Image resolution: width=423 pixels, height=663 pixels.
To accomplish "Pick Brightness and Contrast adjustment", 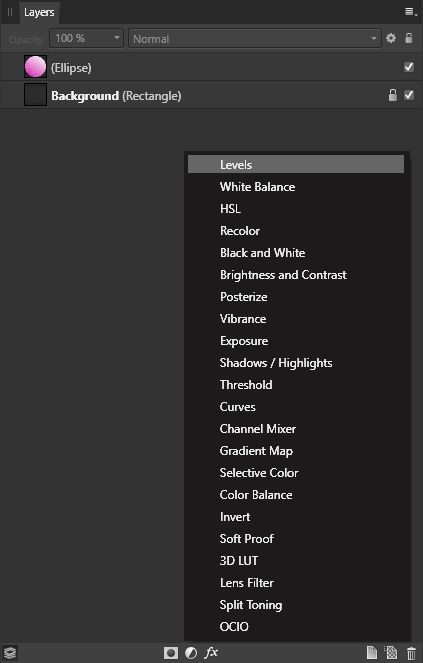I will click(x=296, y=274).
